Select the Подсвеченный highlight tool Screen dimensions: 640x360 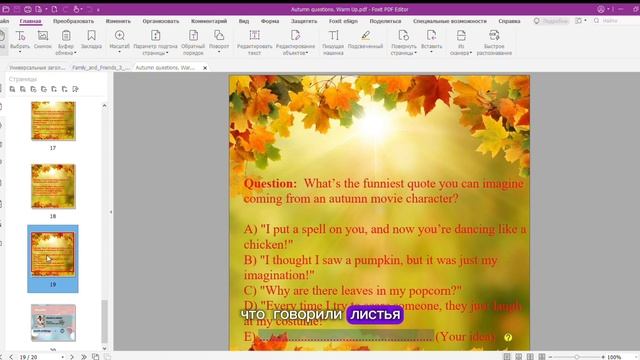pyautogui.click(x=365, y=36)
